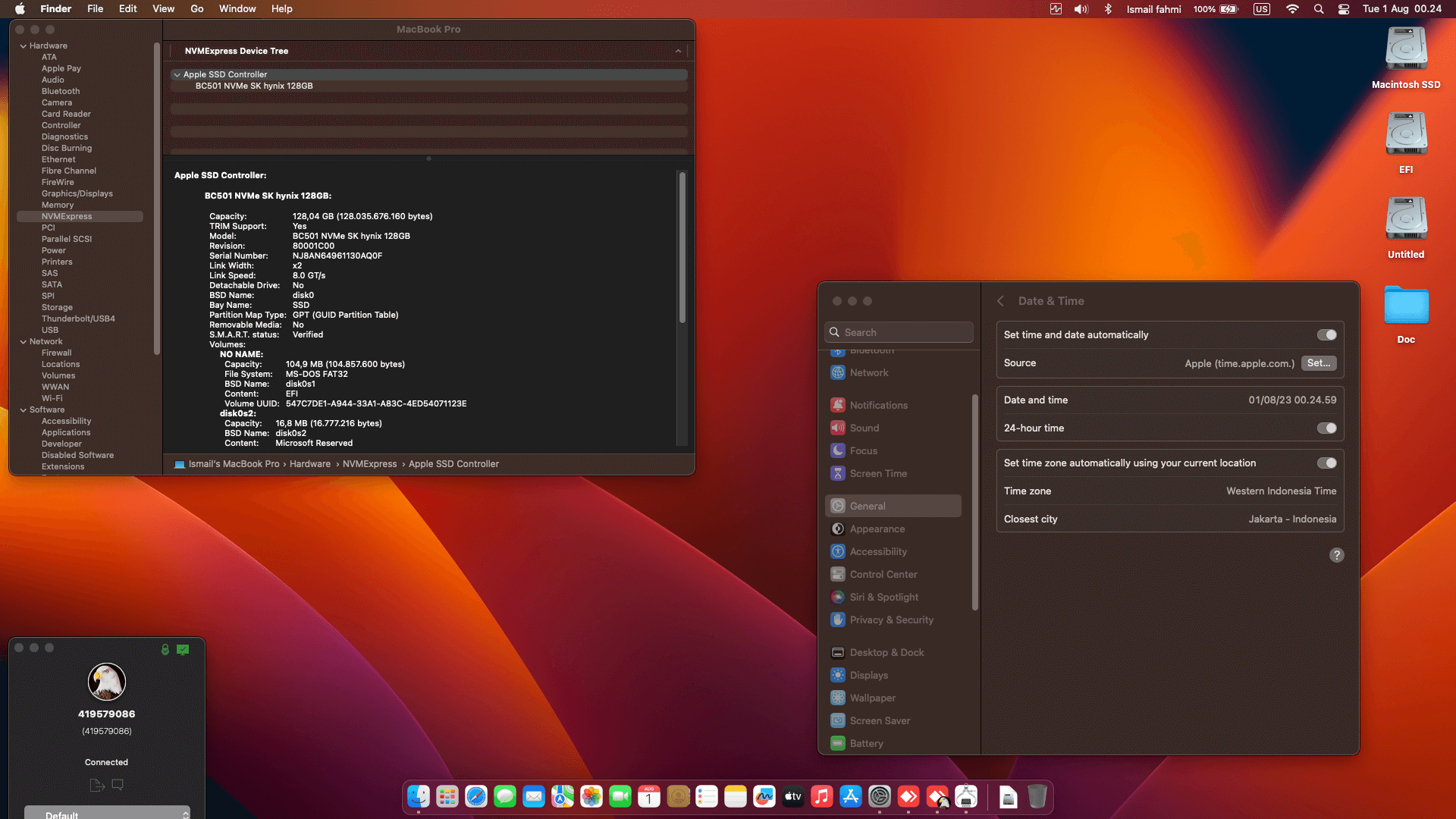Click the file transfer icon in the connection window

pyautogui.click(x=96, y=785)
